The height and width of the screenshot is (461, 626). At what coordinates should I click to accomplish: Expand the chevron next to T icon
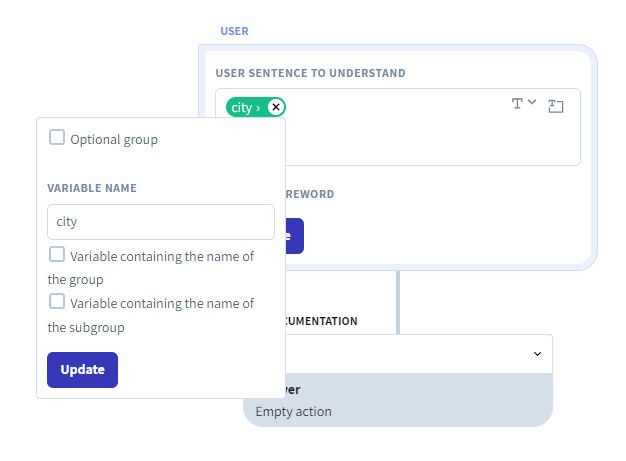pos(532,102)
